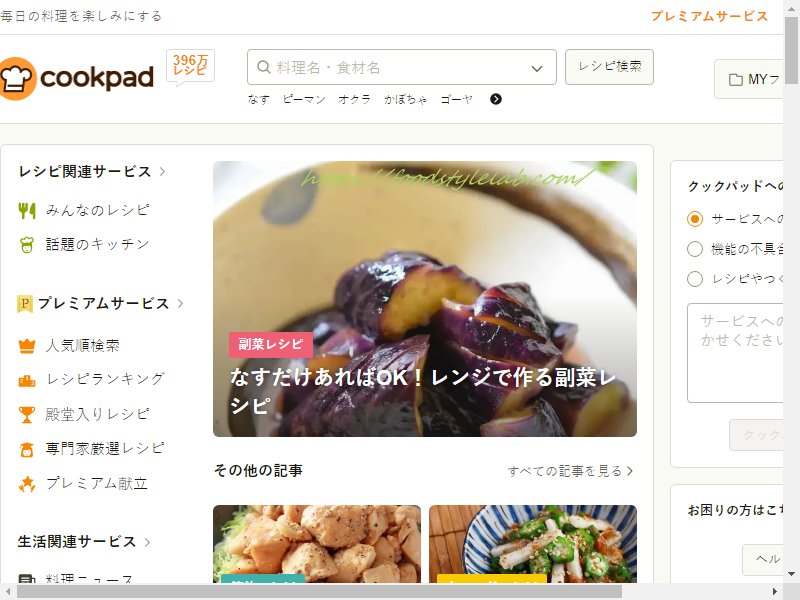Click the 話題のキッチン chef icon
This screenshot has height=600, width=800.
coord(27,245)
